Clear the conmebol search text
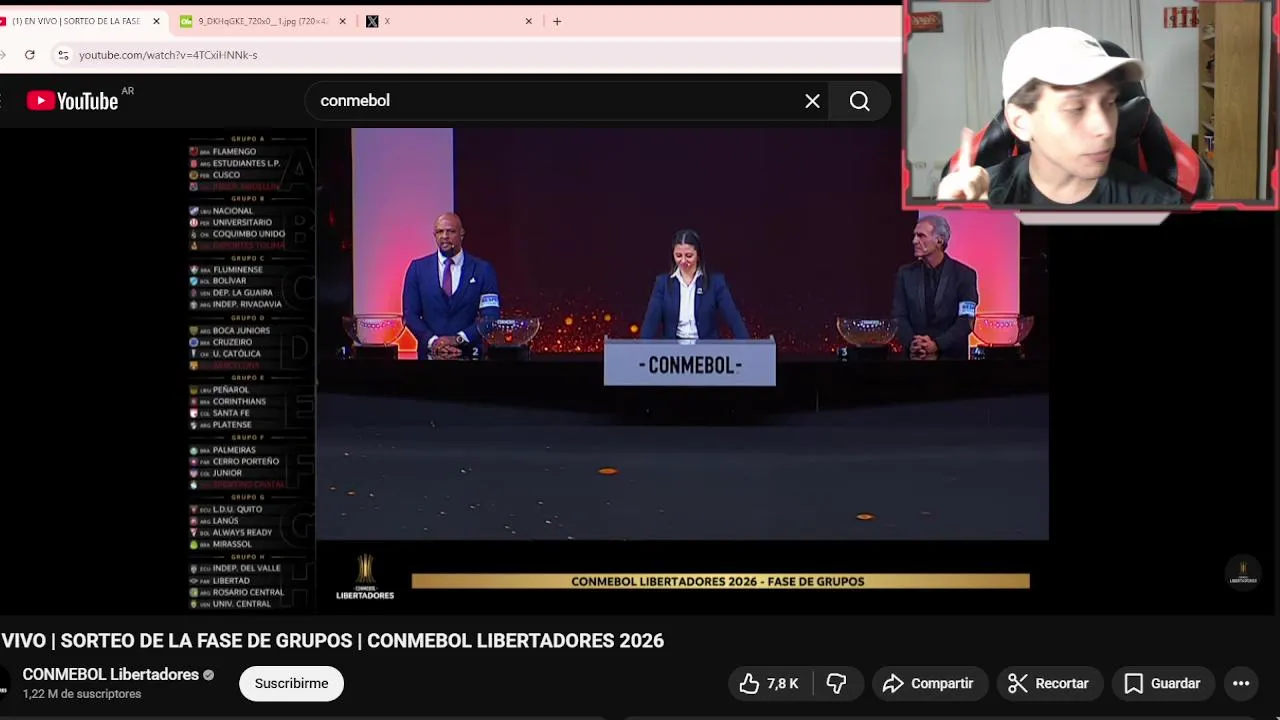1280x720 pixels. click(812, 101)
